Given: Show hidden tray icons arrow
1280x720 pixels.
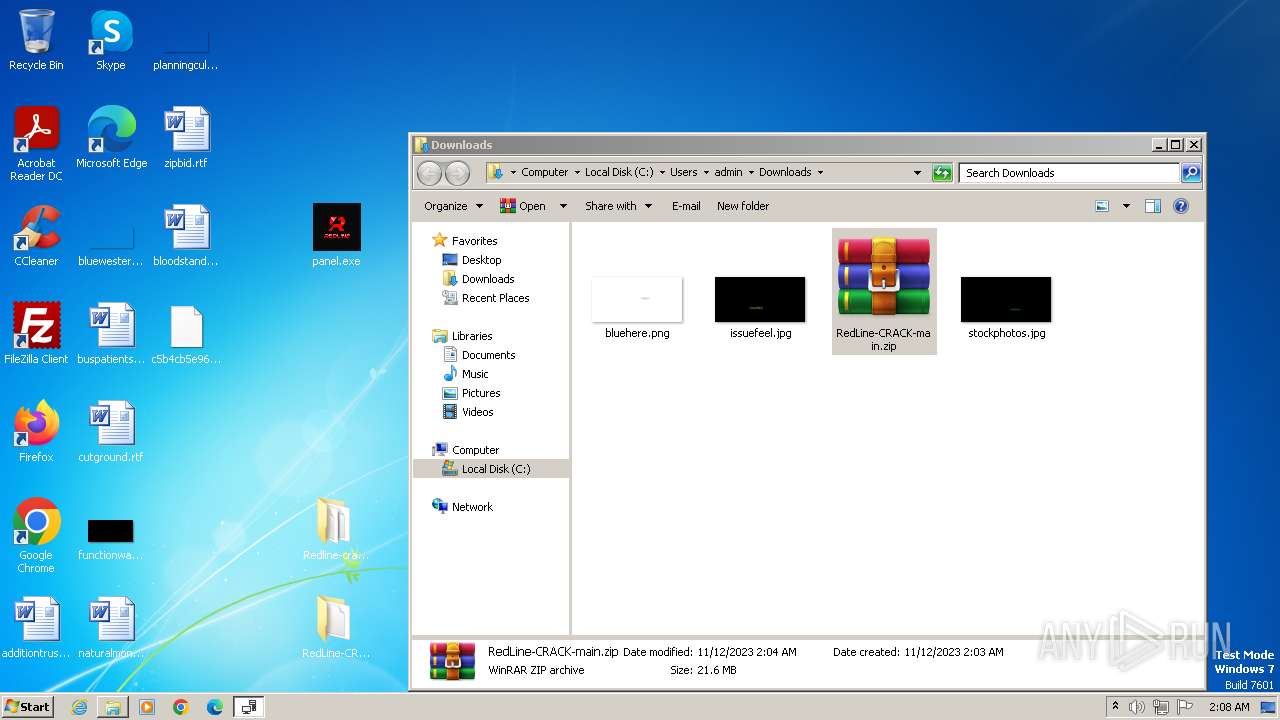Looking at the screenshot, I should [x=1116, y=707].
